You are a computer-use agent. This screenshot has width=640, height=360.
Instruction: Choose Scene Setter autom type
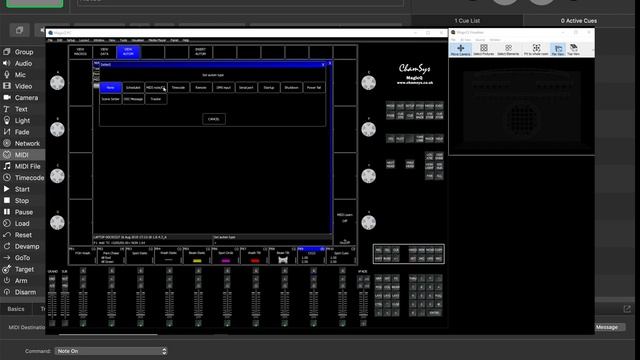click(x=111, y=99)
